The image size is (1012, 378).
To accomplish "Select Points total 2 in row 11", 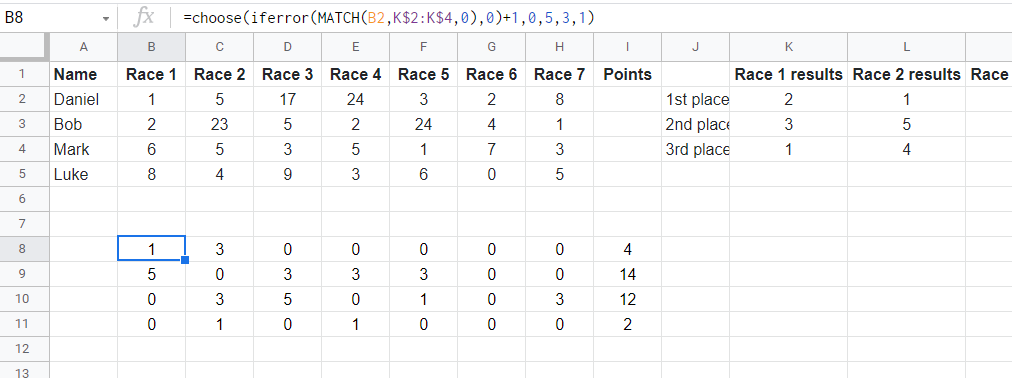I will pos(628,324).
